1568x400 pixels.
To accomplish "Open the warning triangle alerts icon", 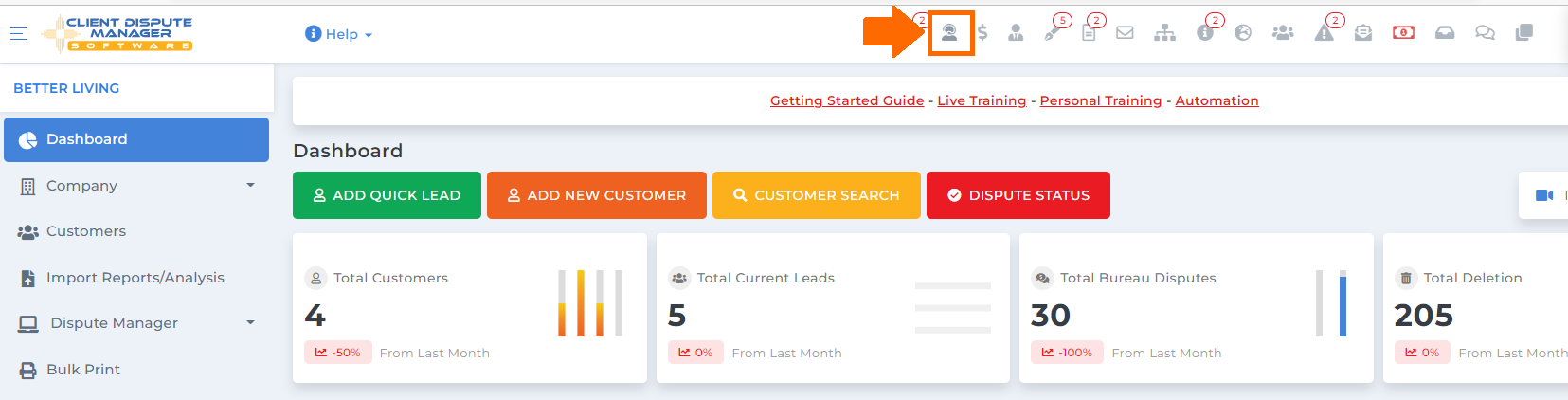I will point(1324,33).
